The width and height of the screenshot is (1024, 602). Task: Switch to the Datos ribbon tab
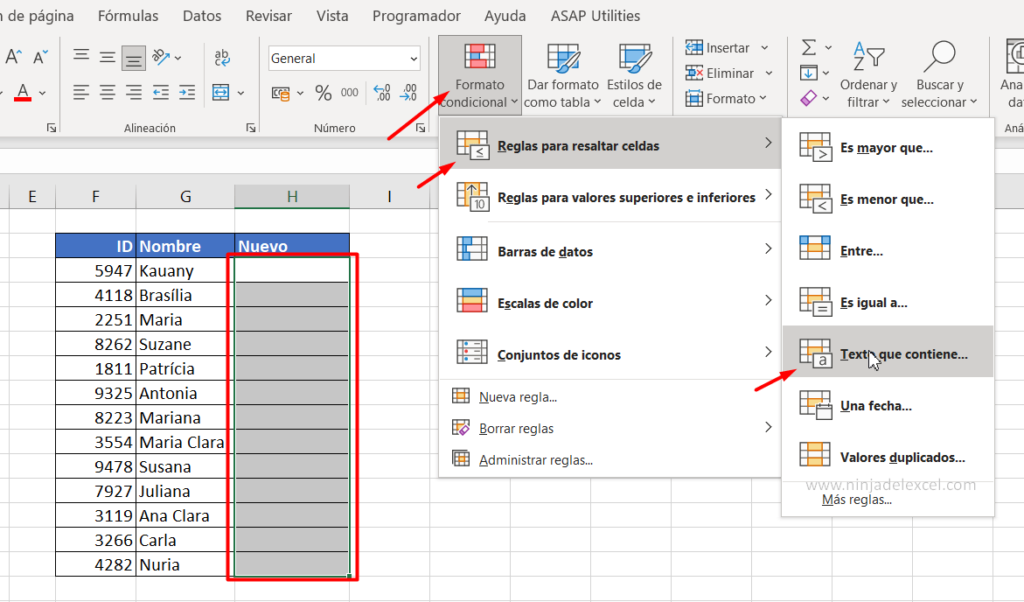[201, 15]
